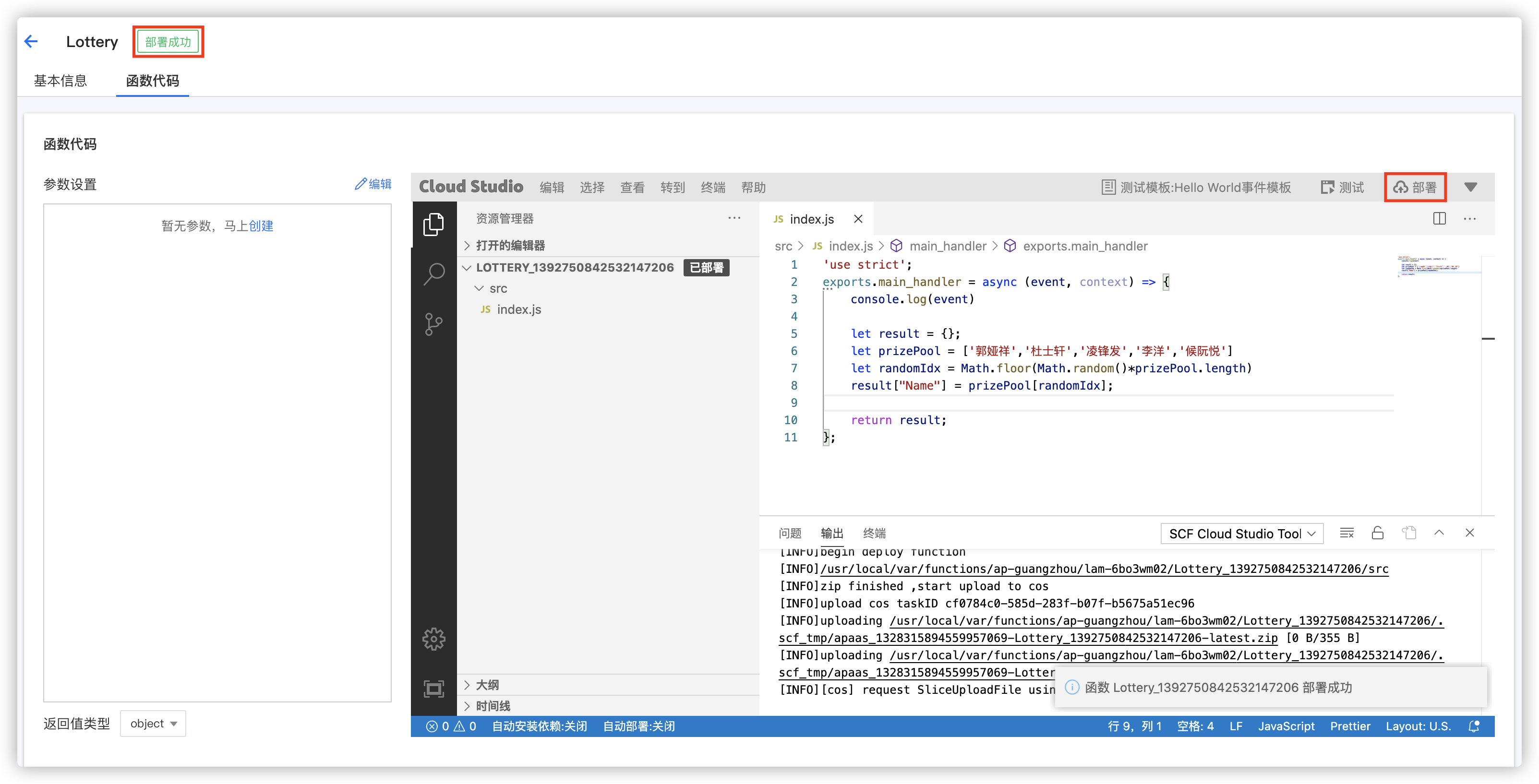The height and width of the screenshot is (784, 1539).
Task: Open the 编辑 menu in Cloud Studio
Action: [552, 188]
